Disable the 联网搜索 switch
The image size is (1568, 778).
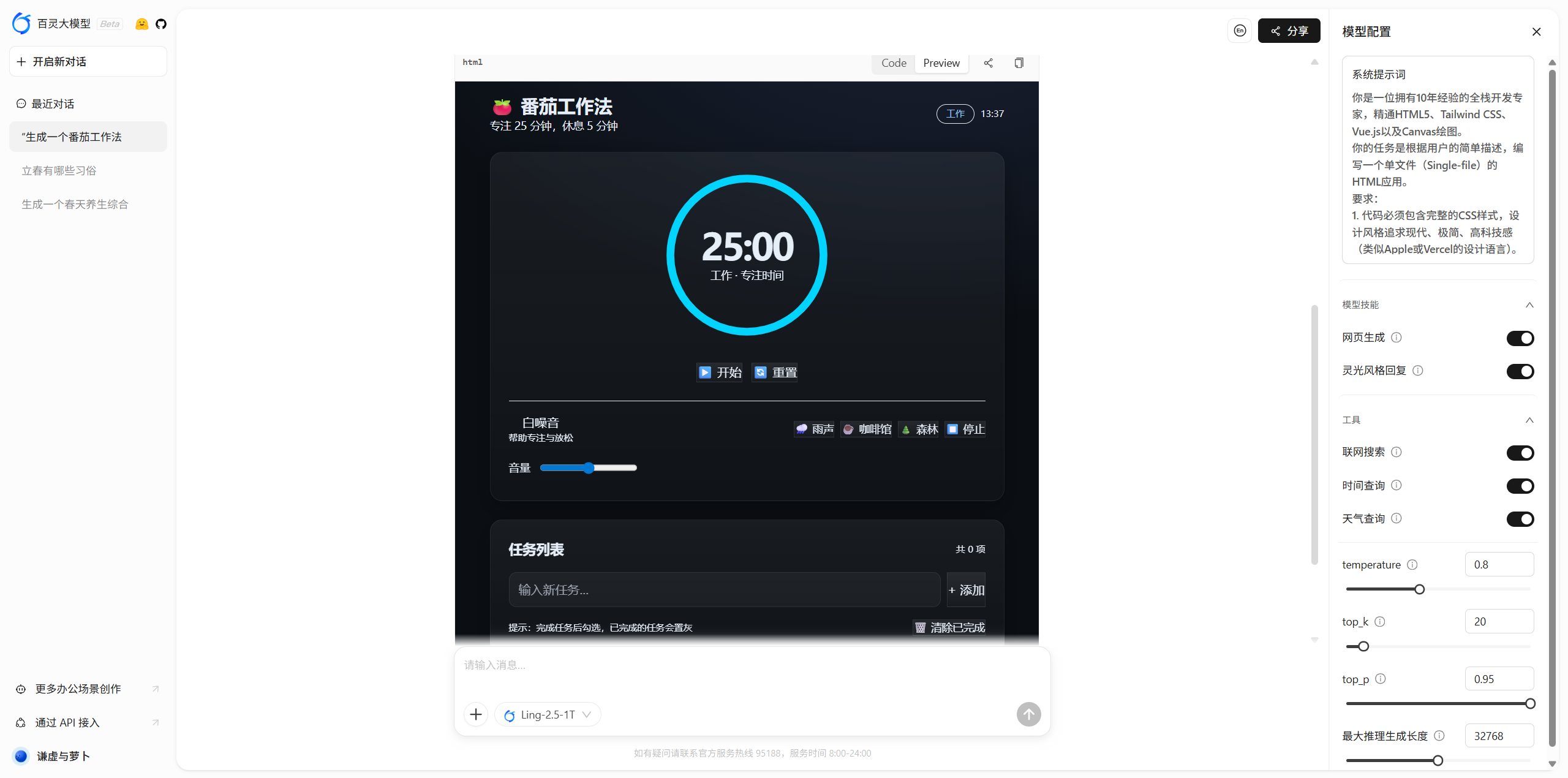tap(1520, 453)
